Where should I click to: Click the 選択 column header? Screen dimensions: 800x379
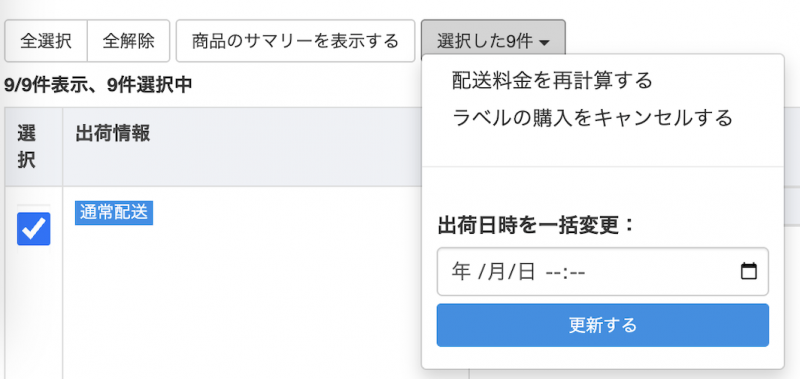point(27,147)
